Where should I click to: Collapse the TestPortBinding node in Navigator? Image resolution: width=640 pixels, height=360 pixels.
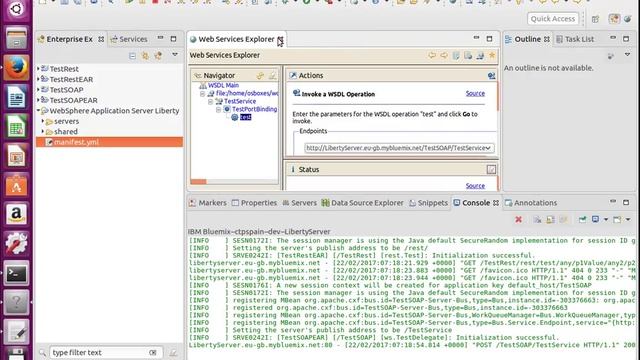click(218, 109)
